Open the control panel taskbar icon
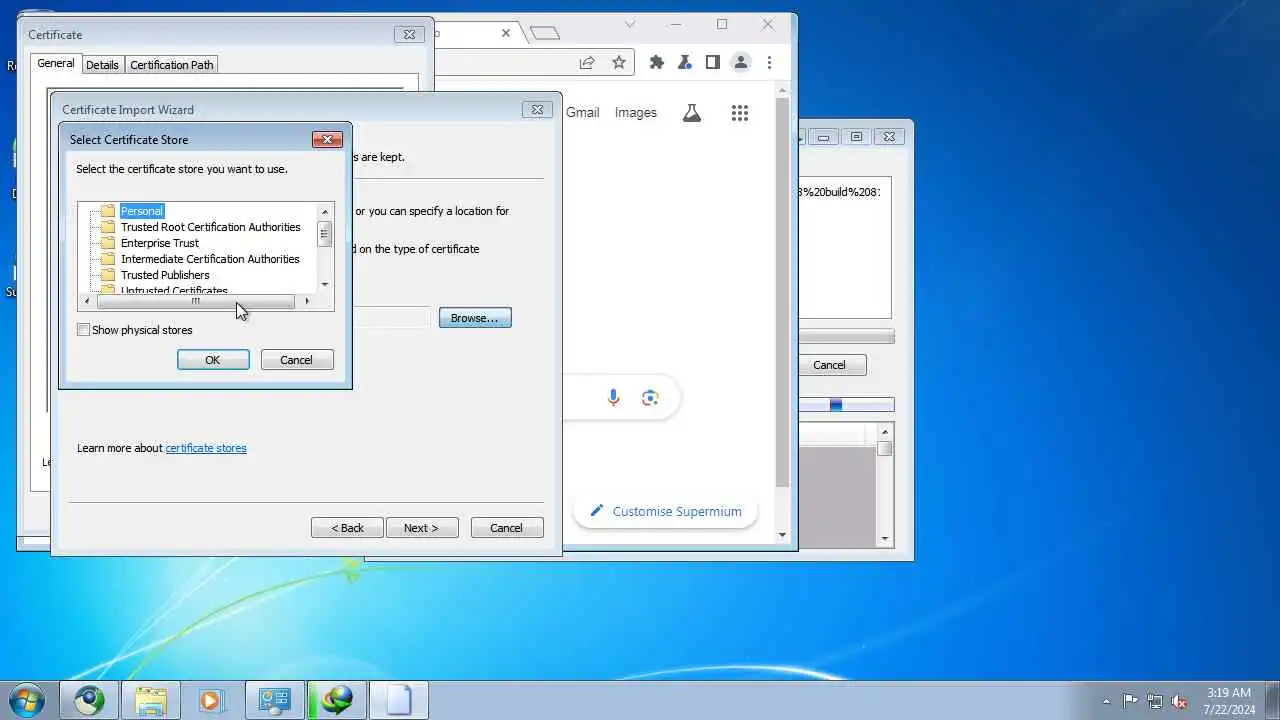Viewport: 1280px width, 720px height. pyautogui.click(x=274, y=700)
